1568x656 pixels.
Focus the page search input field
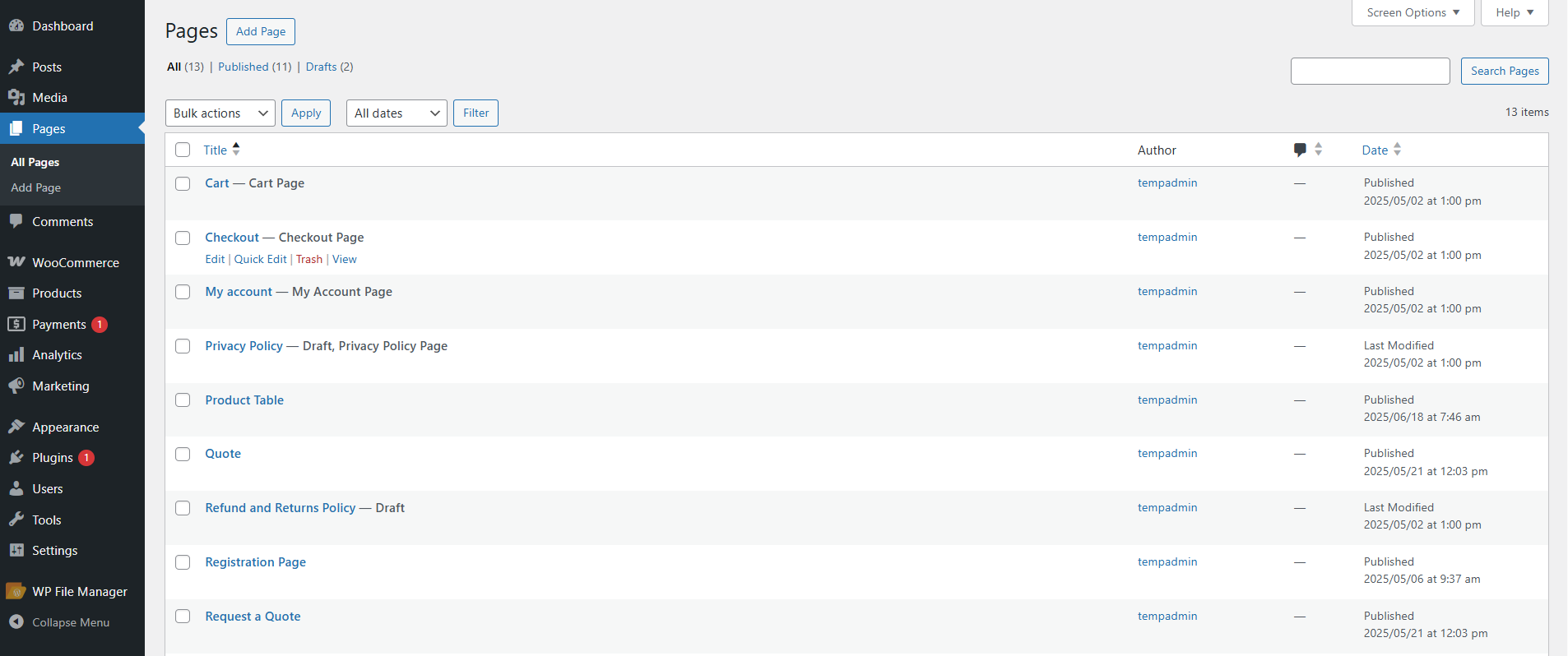point(1370,71)
